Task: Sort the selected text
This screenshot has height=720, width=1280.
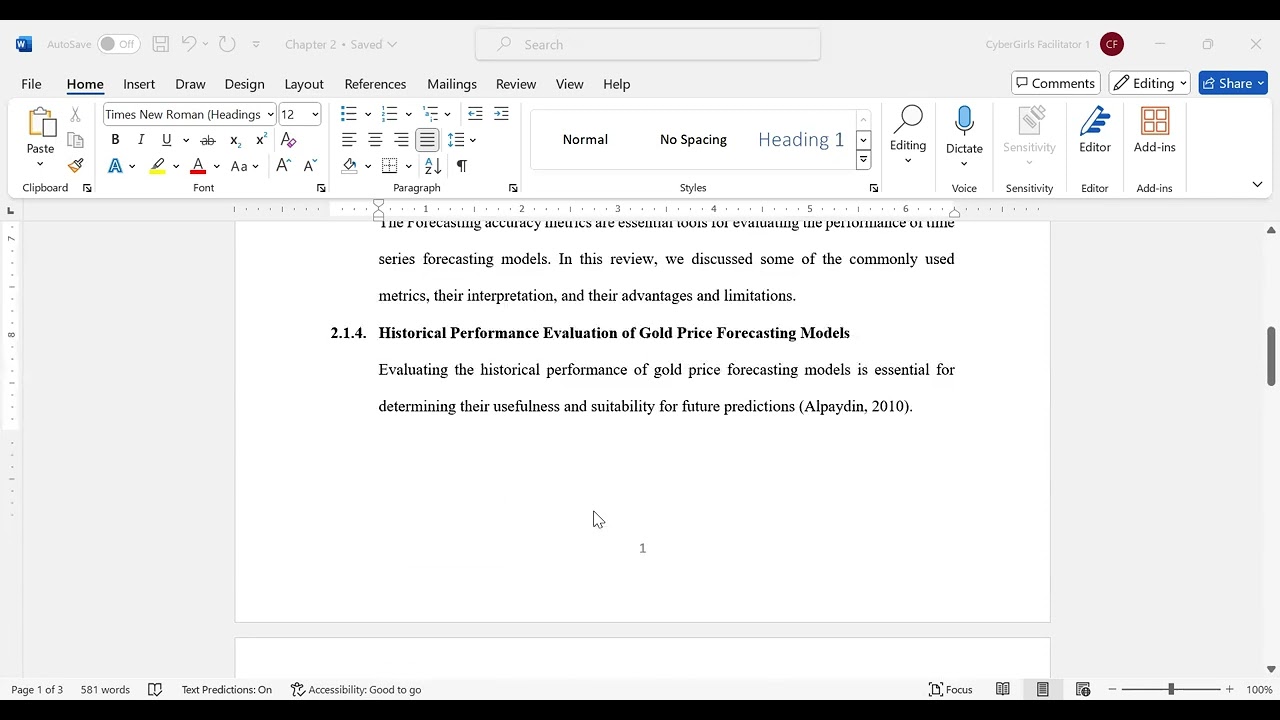Action: tap(433, 166)
